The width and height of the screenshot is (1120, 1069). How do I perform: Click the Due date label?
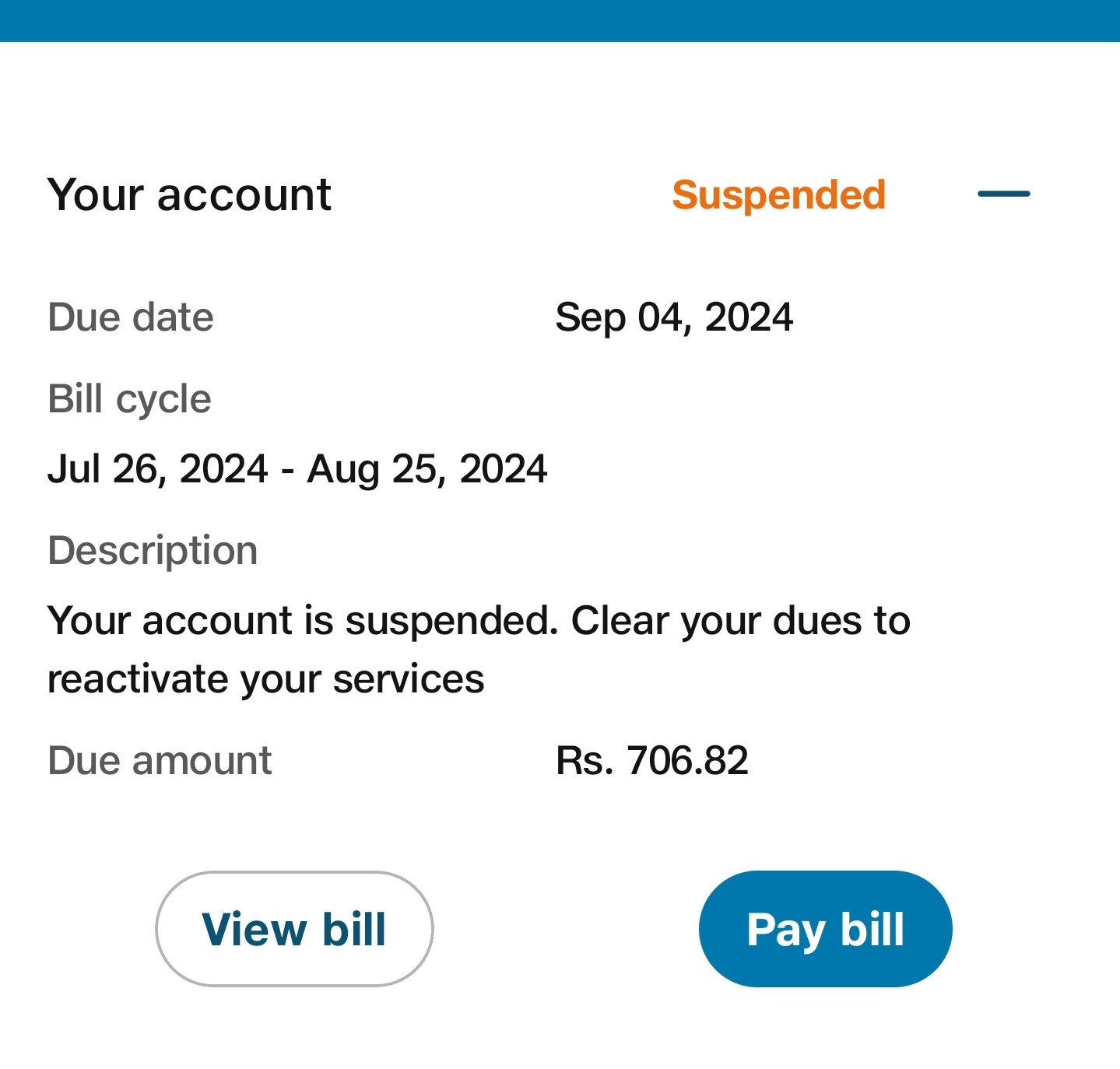pos(130,316)
